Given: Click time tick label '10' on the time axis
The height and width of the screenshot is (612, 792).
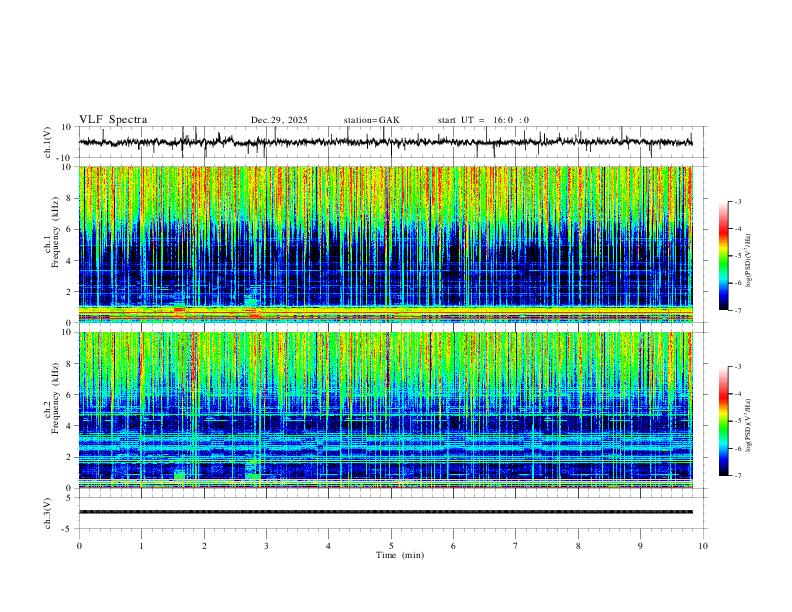Looking at the screenshot, I should (703, 546).
